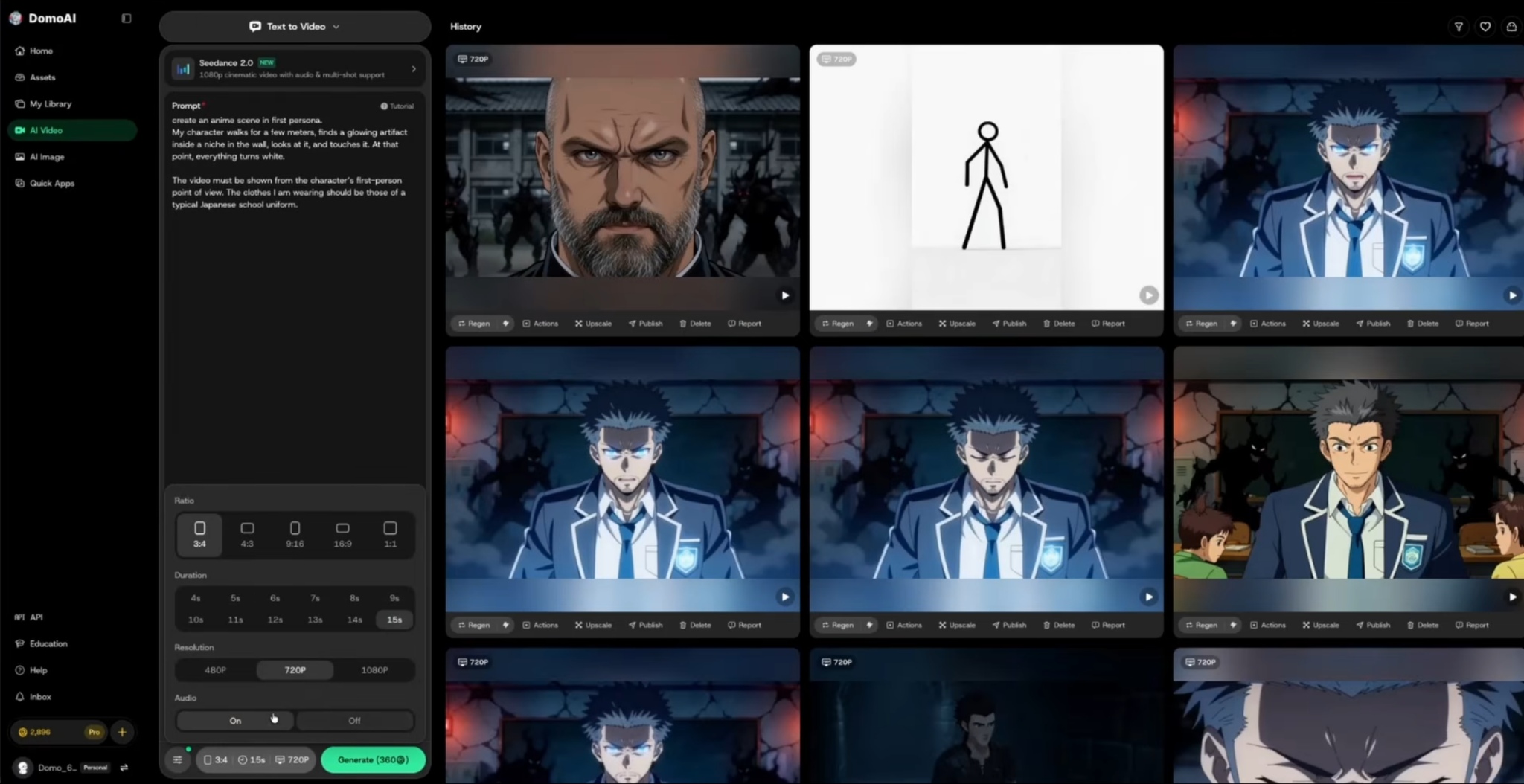Select the 9:16 ratio option
This screenshot has height=784, width=1524.
295,534
